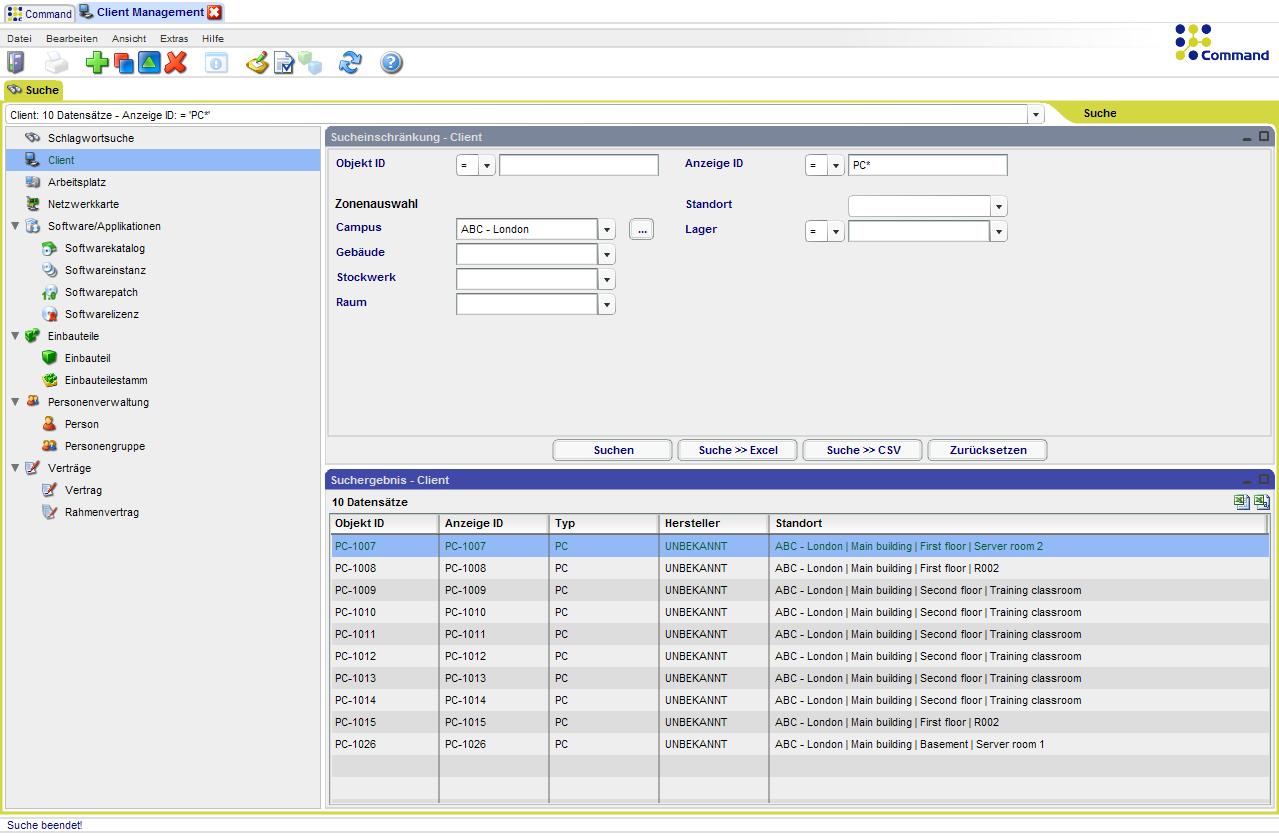Open the help icon in the toolbar

tap(390, 62)
